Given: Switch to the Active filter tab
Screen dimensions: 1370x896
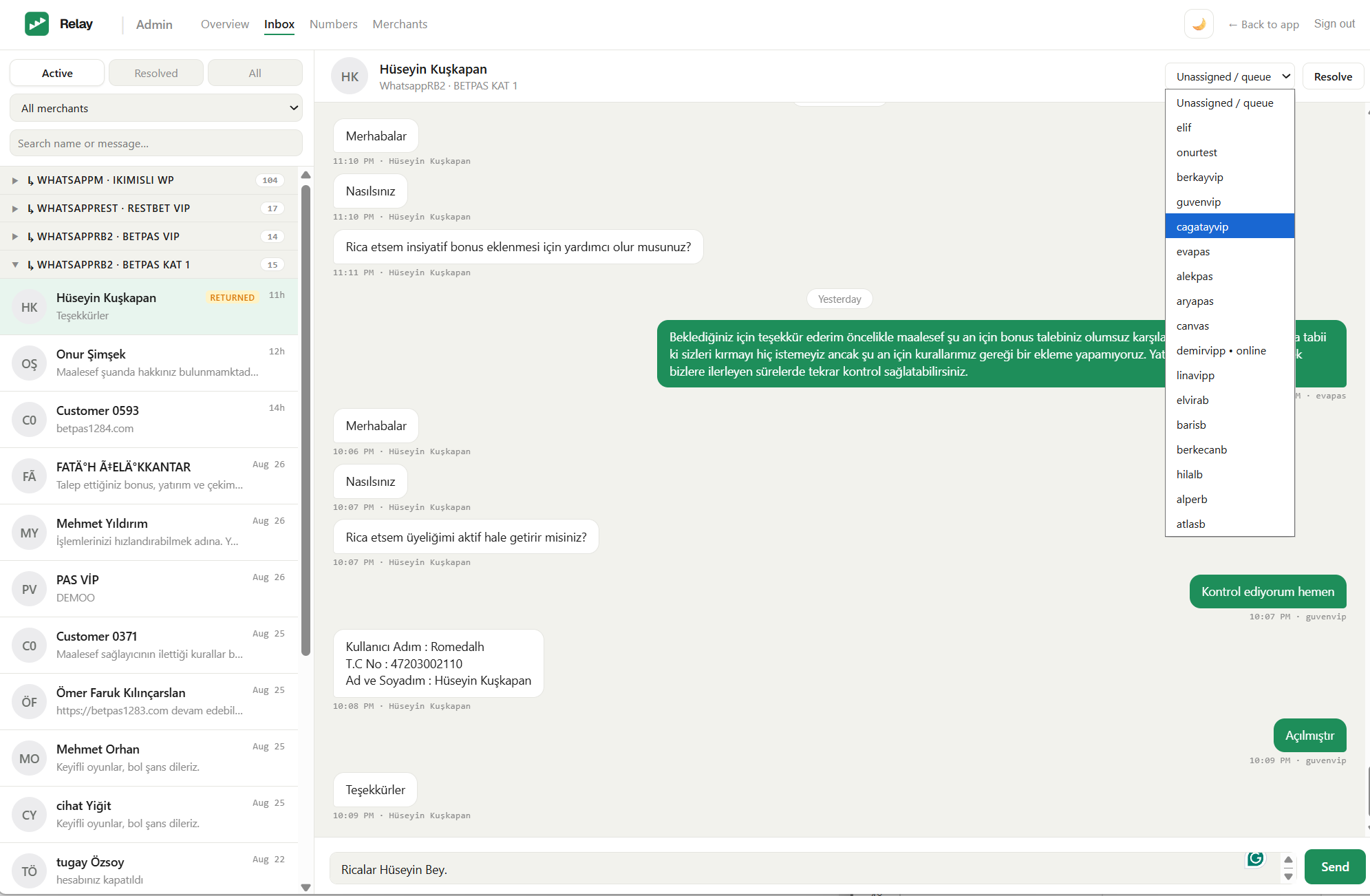Looking at the screenshot, I should coord(57,73).
